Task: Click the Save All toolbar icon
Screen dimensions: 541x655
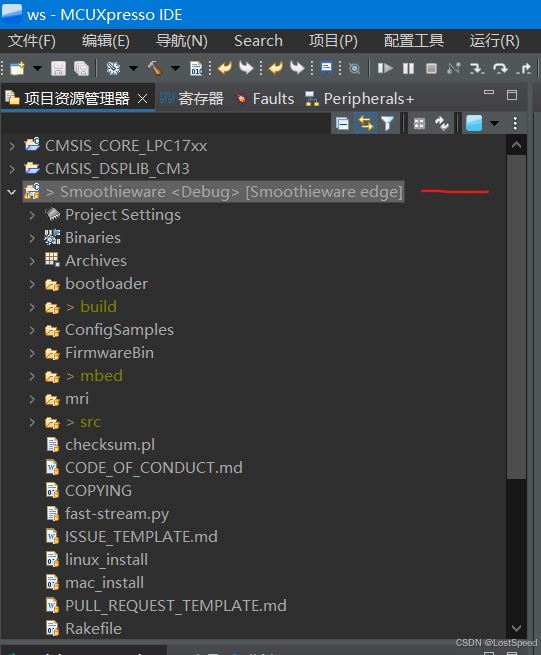Action: (x=81, y=68)
